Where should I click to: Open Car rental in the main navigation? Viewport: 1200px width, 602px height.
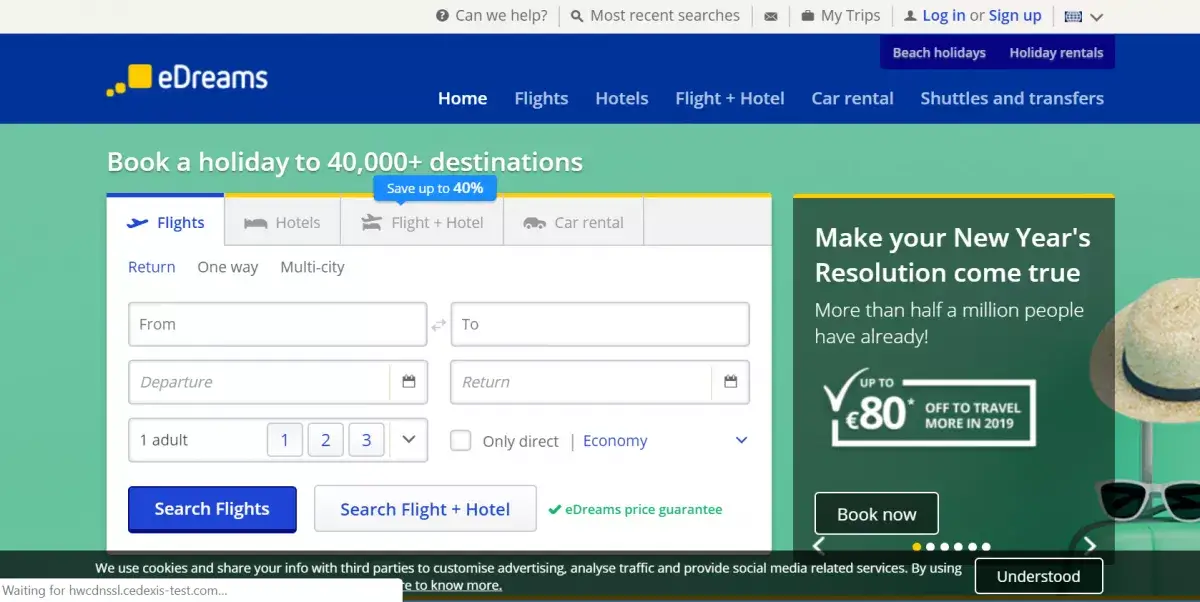853,98
